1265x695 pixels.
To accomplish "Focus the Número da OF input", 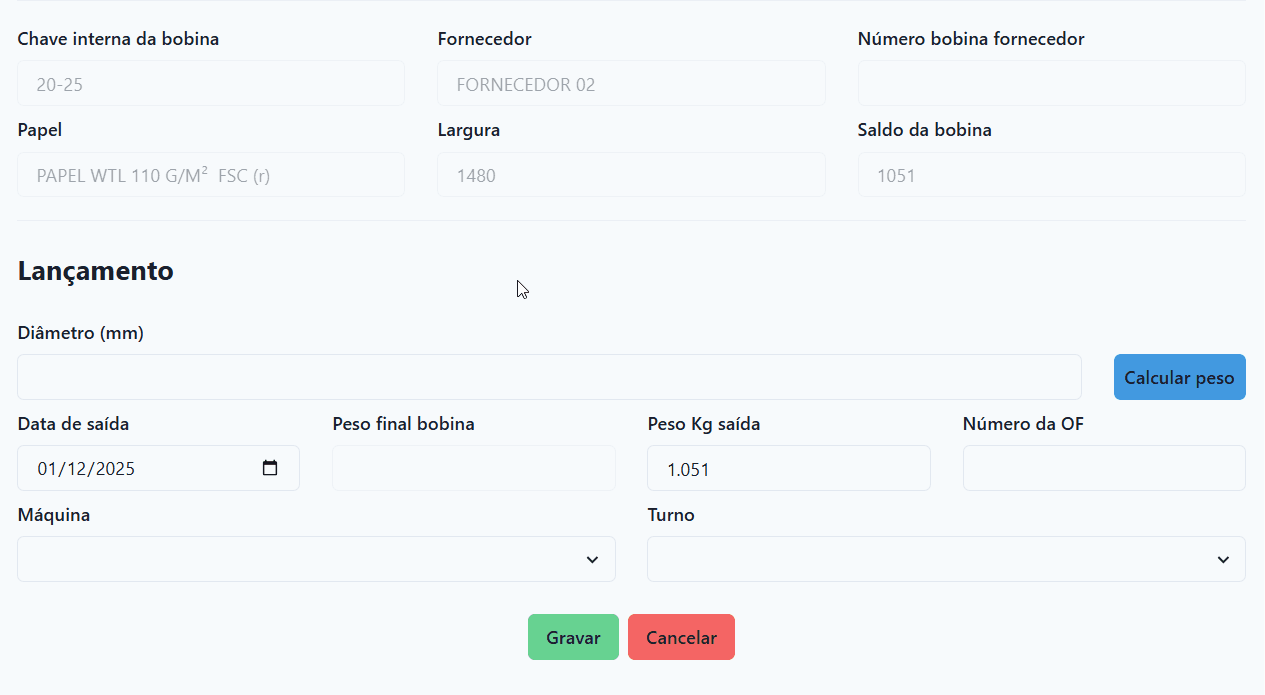I will [1103, 468].
